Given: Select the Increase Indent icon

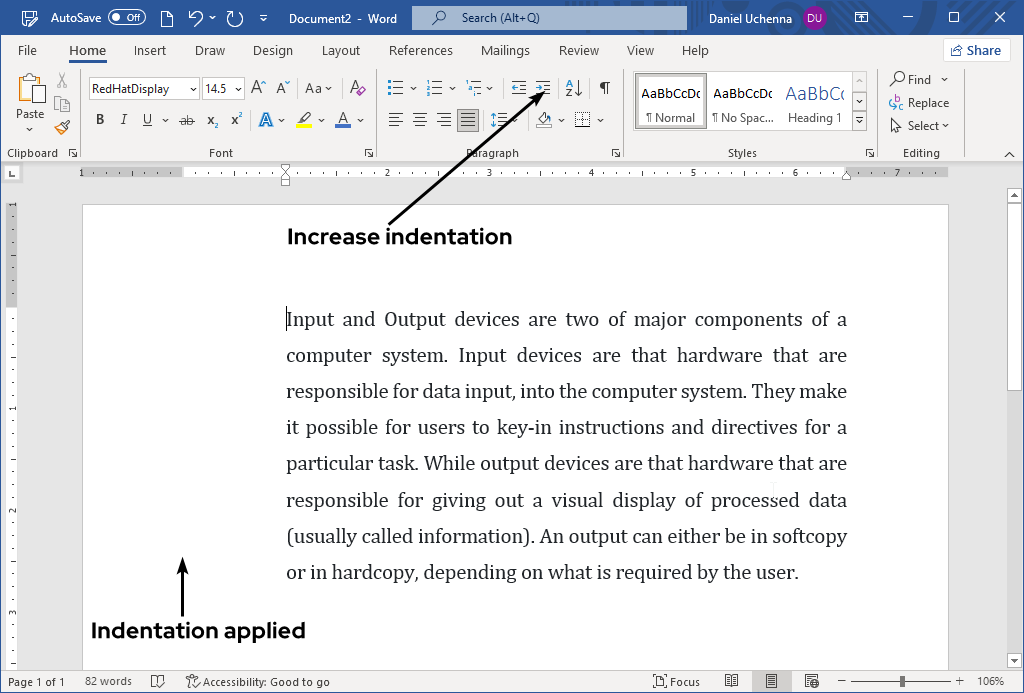Looking at the screenshot, I should [542, 86].
